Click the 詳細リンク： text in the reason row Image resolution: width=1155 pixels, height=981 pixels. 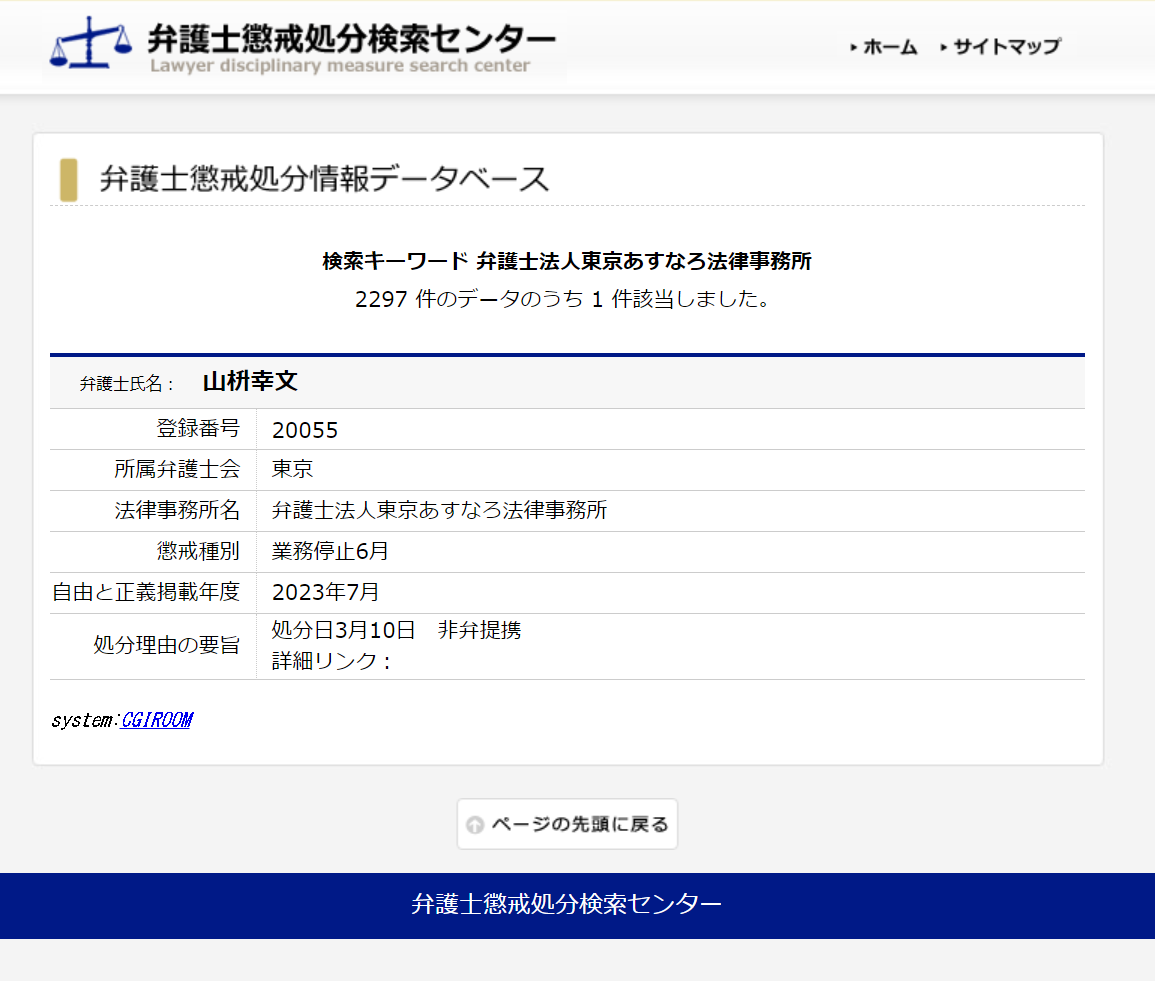(331, 661)
